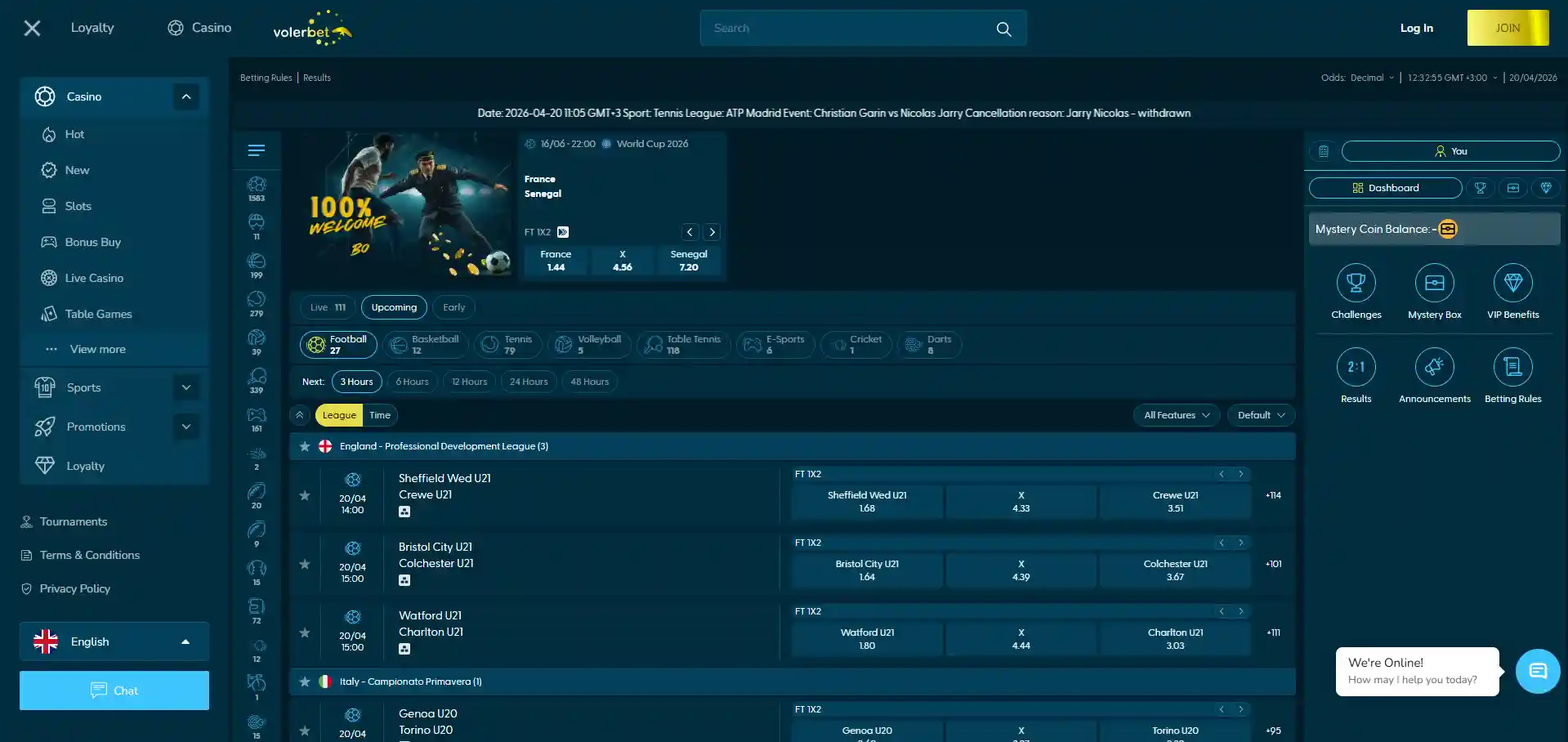1568x742 pixels.
Task: Favorite the Watford U21 vs Charlton U21 match
Action: point(305,632)
